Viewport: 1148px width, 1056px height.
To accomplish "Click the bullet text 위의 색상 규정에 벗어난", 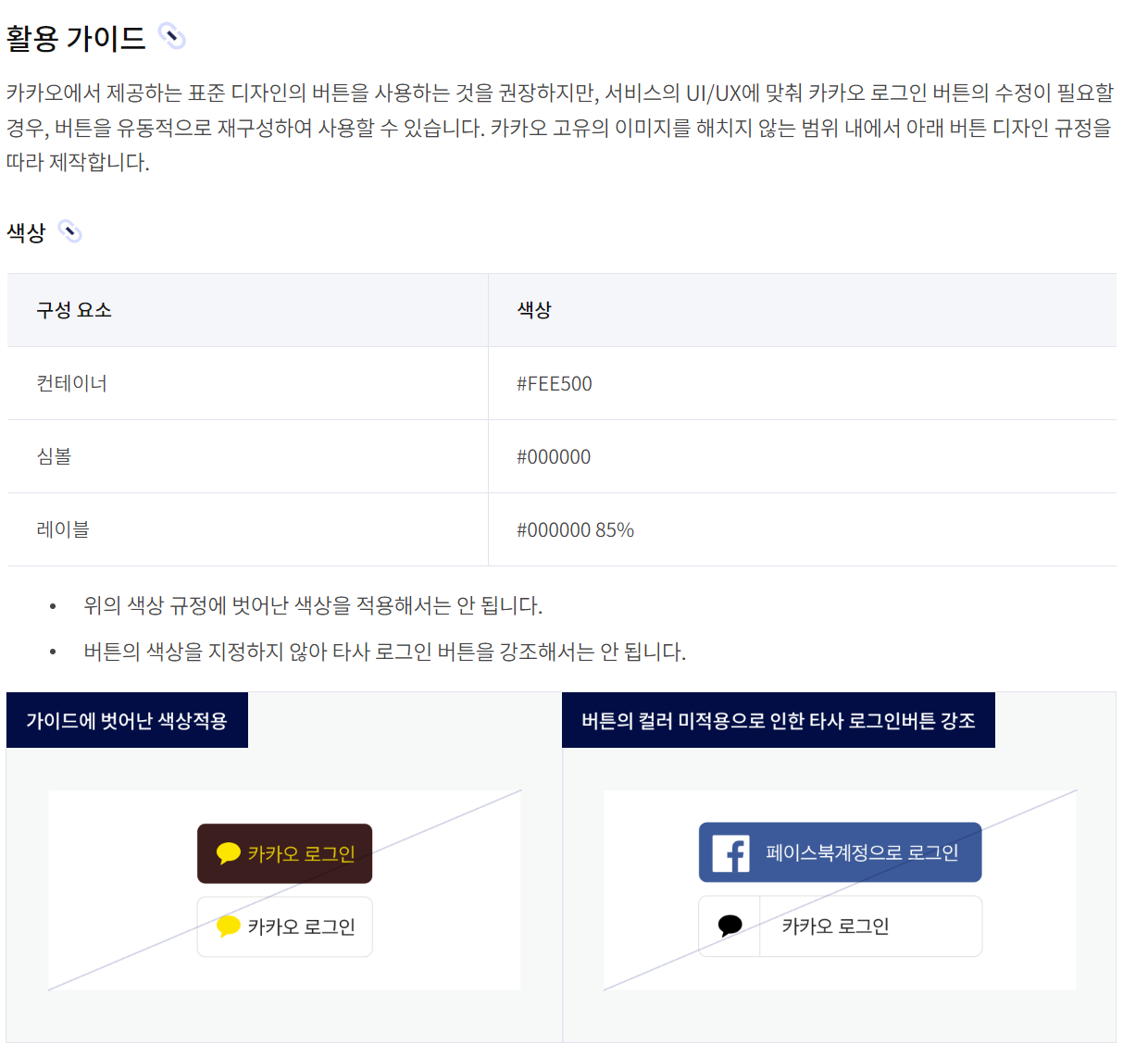I will [x=313, y=605].
